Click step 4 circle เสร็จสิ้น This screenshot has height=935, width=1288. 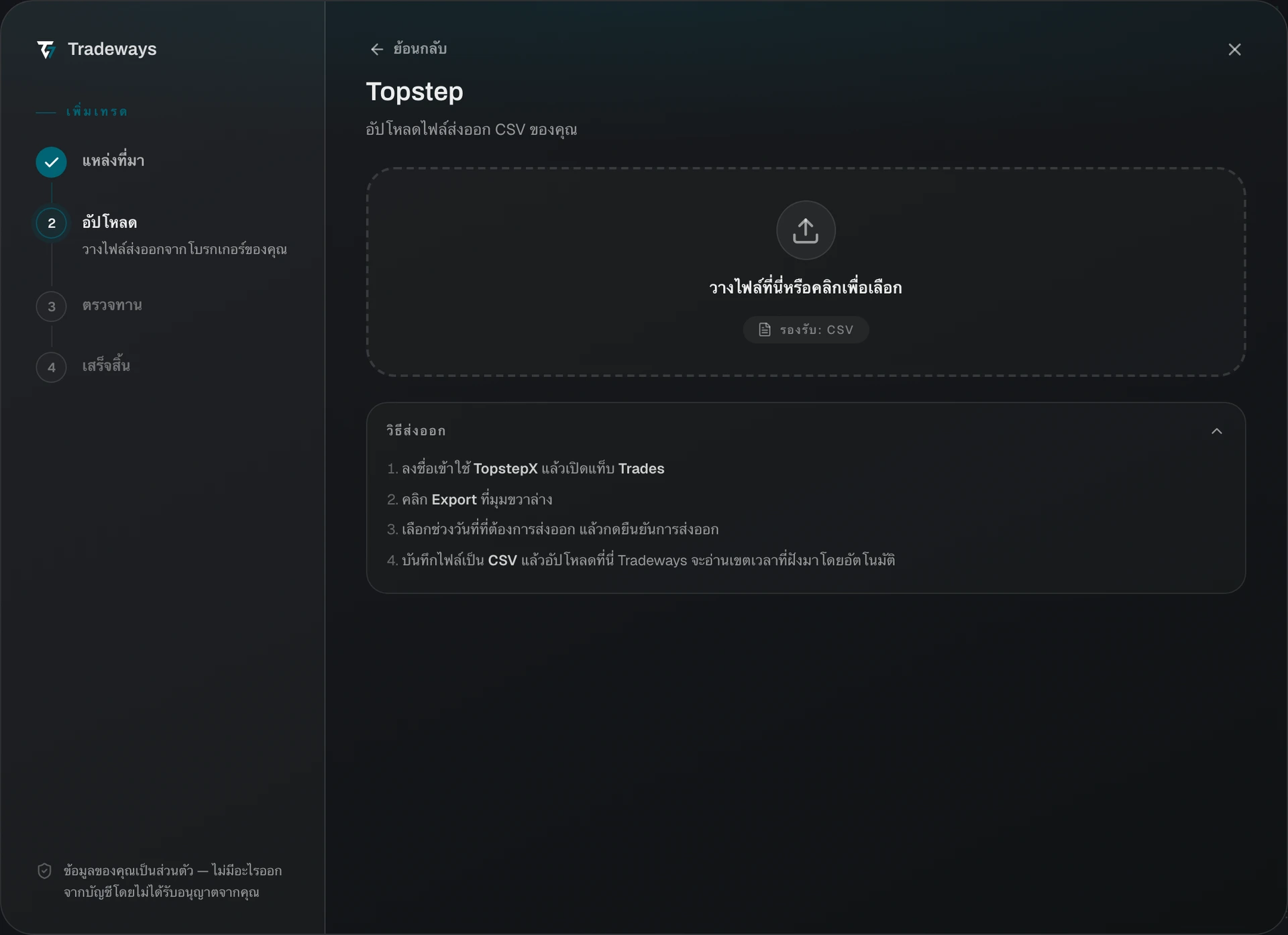pos(52,368)
